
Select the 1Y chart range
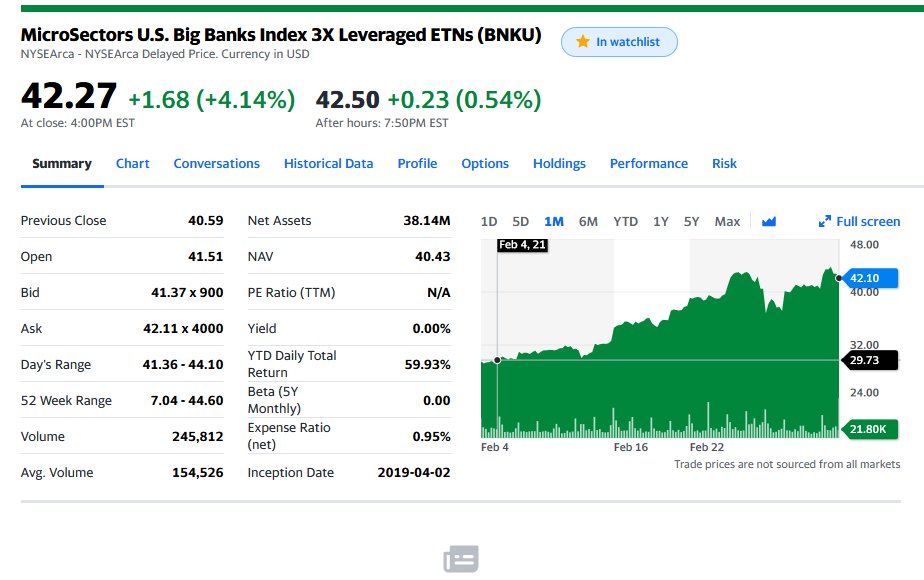click(661, 222)
